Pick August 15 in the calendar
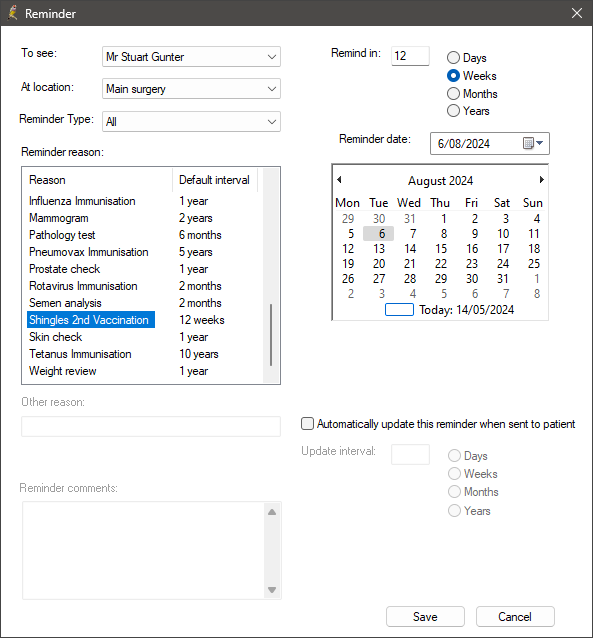This screenshot has height=638, width=593. [441, 249]
